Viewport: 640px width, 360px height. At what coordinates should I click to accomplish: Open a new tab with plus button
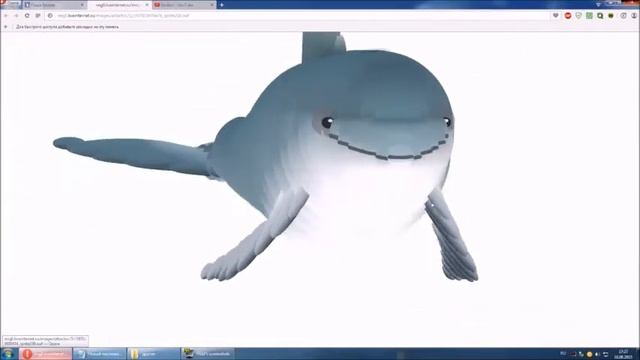pos(222,5)
